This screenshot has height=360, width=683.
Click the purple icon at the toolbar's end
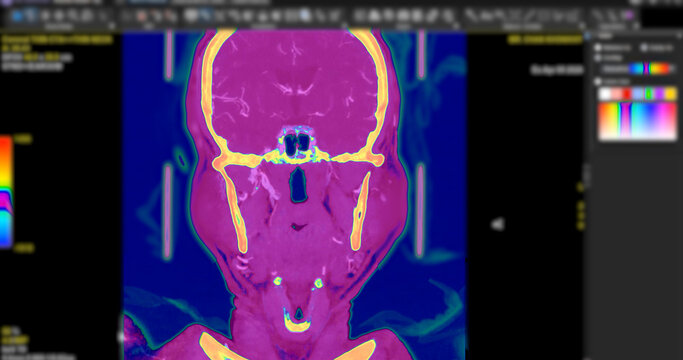click(x=629, y=16)
